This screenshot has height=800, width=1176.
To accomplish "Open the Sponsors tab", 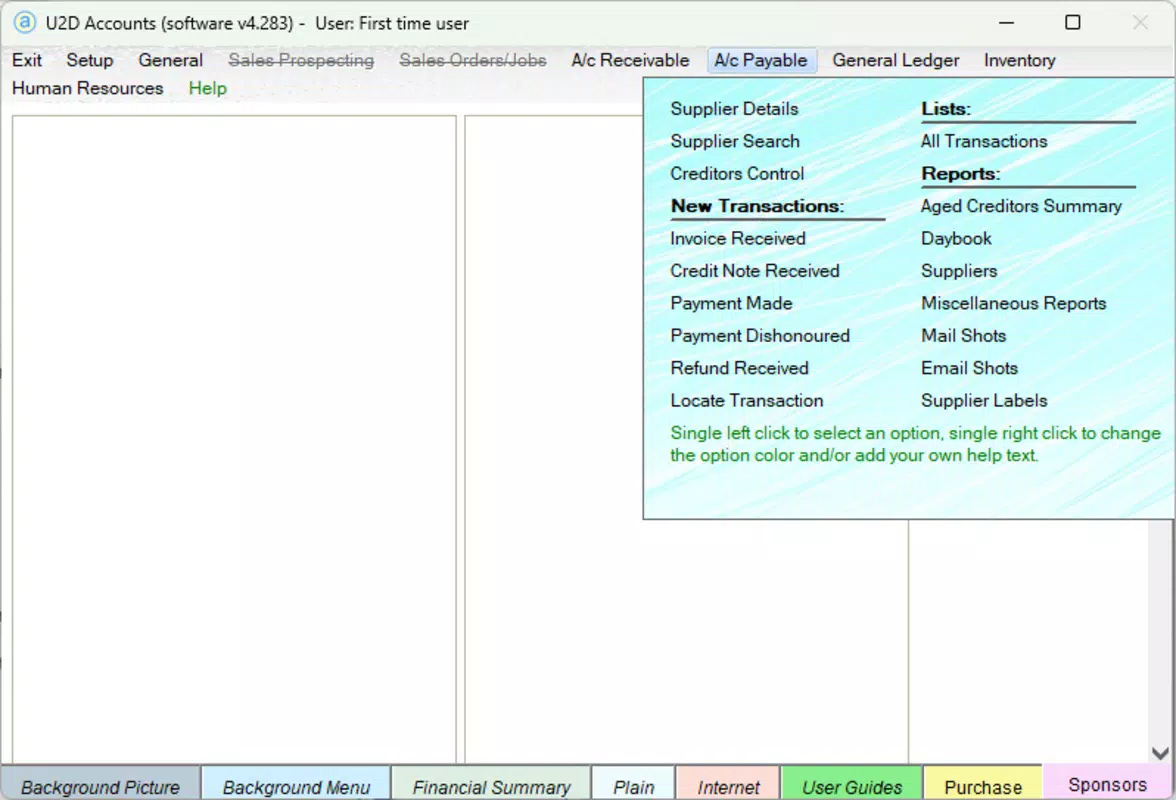I will point(1108,784).
